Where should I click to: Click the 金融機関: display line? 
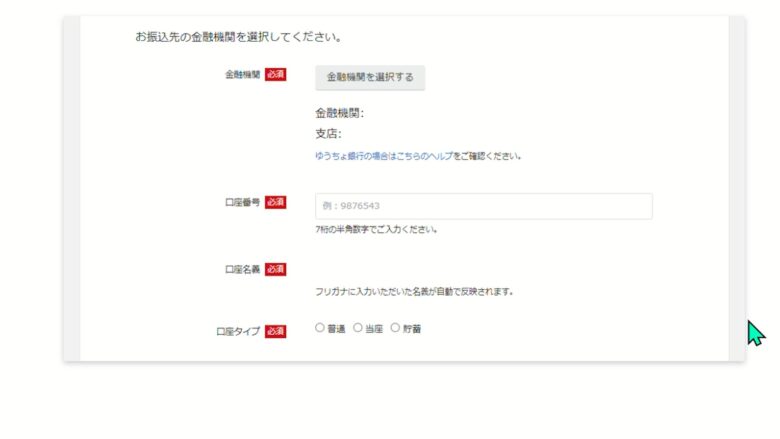pos(339,113)
